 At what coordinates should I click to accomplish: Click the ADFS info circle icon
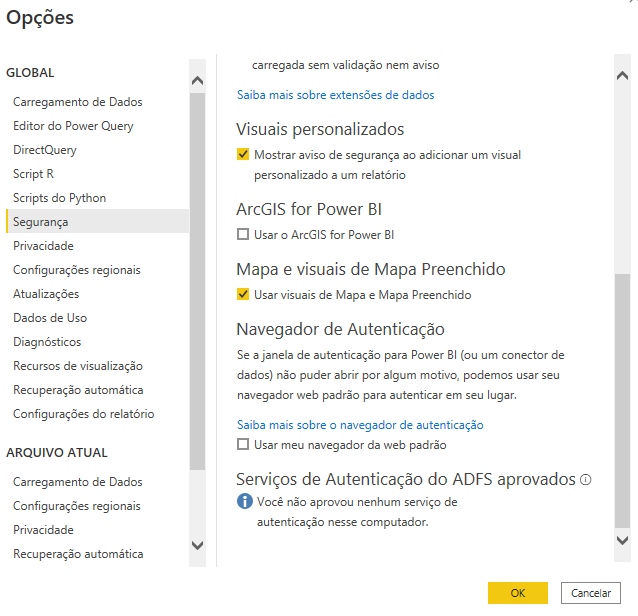(586, 480)
